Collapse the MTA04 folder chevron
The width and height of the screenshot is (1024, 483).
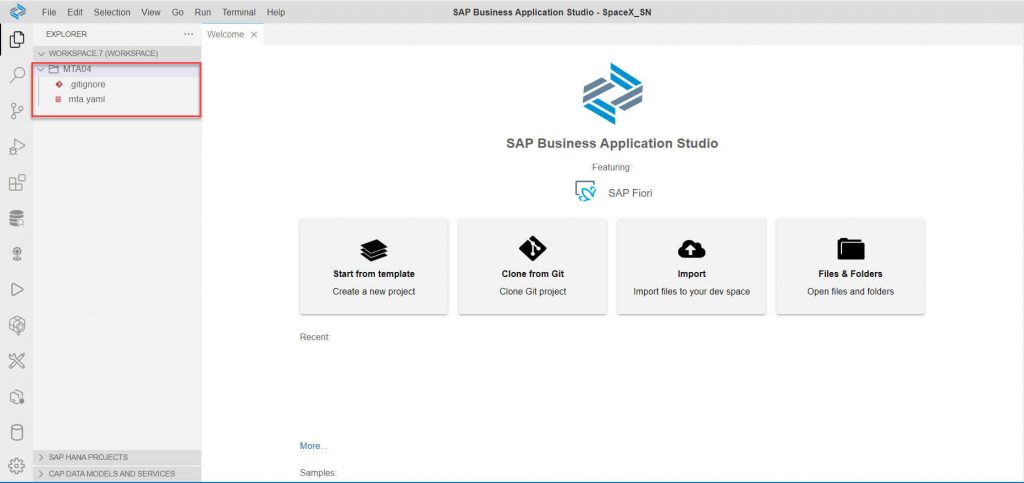(41, 69)
